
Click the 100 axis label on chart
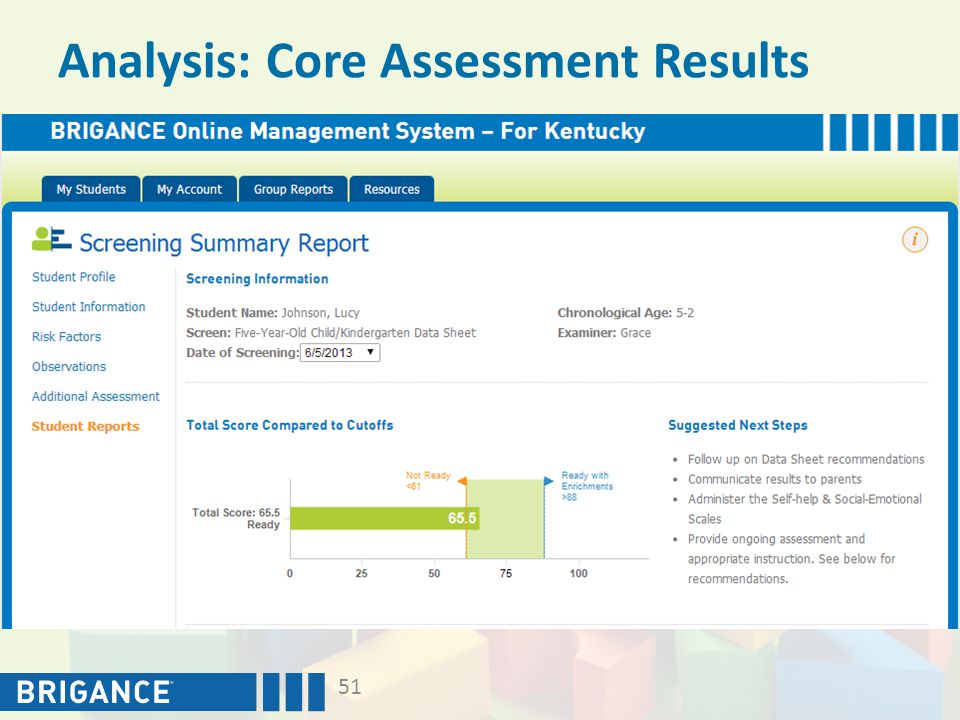[579, 574]
